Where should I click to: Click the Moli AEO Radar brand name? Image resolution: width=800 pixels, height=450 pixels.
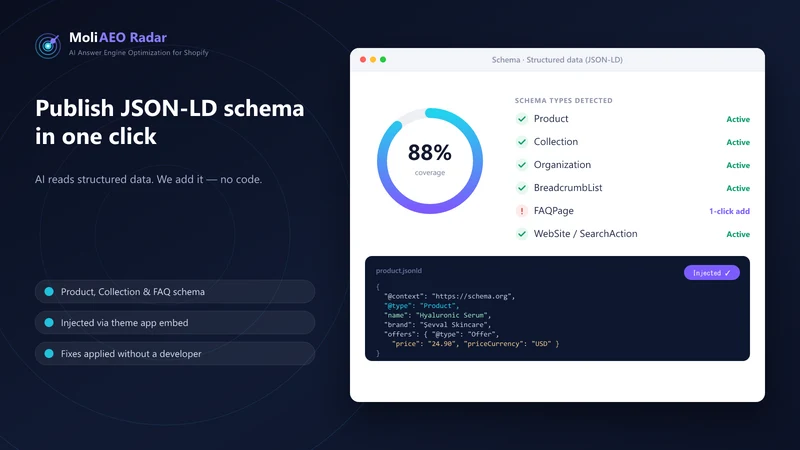coord(118,38)
